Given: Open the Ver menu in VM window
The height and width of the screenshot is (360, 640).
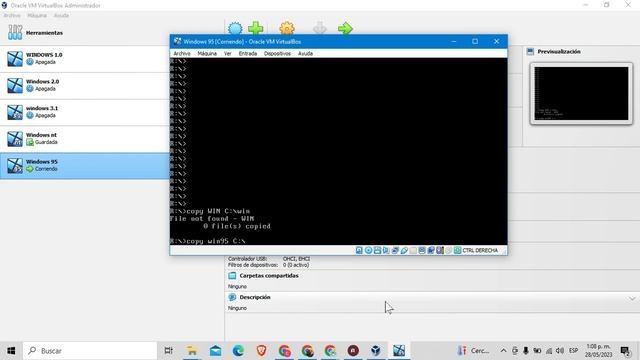Looking at the screenshot, I should [228, 53].
